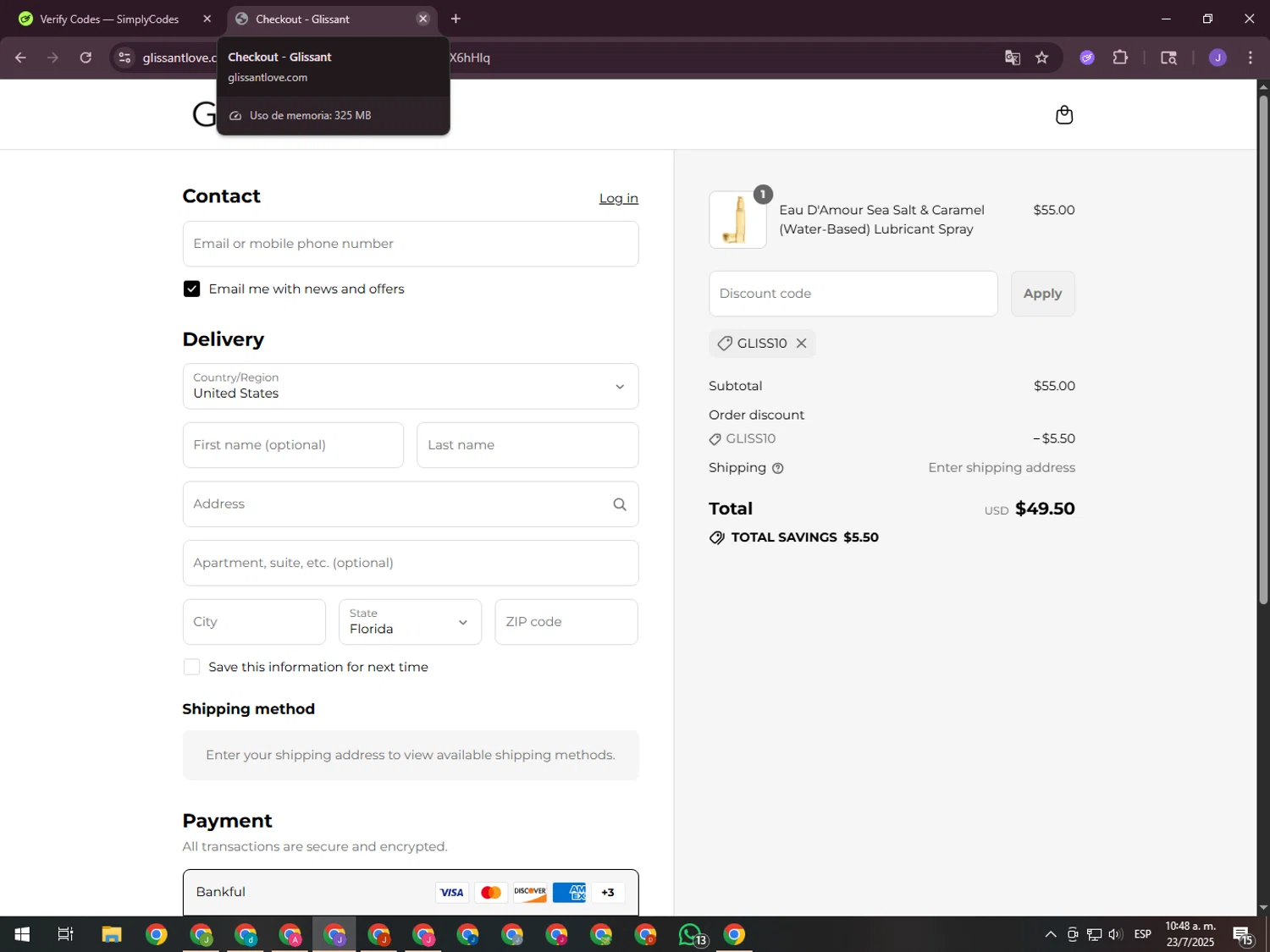Open Task View in the taskbar
This screenshot has height=952, width=1270.
(65, 934)
